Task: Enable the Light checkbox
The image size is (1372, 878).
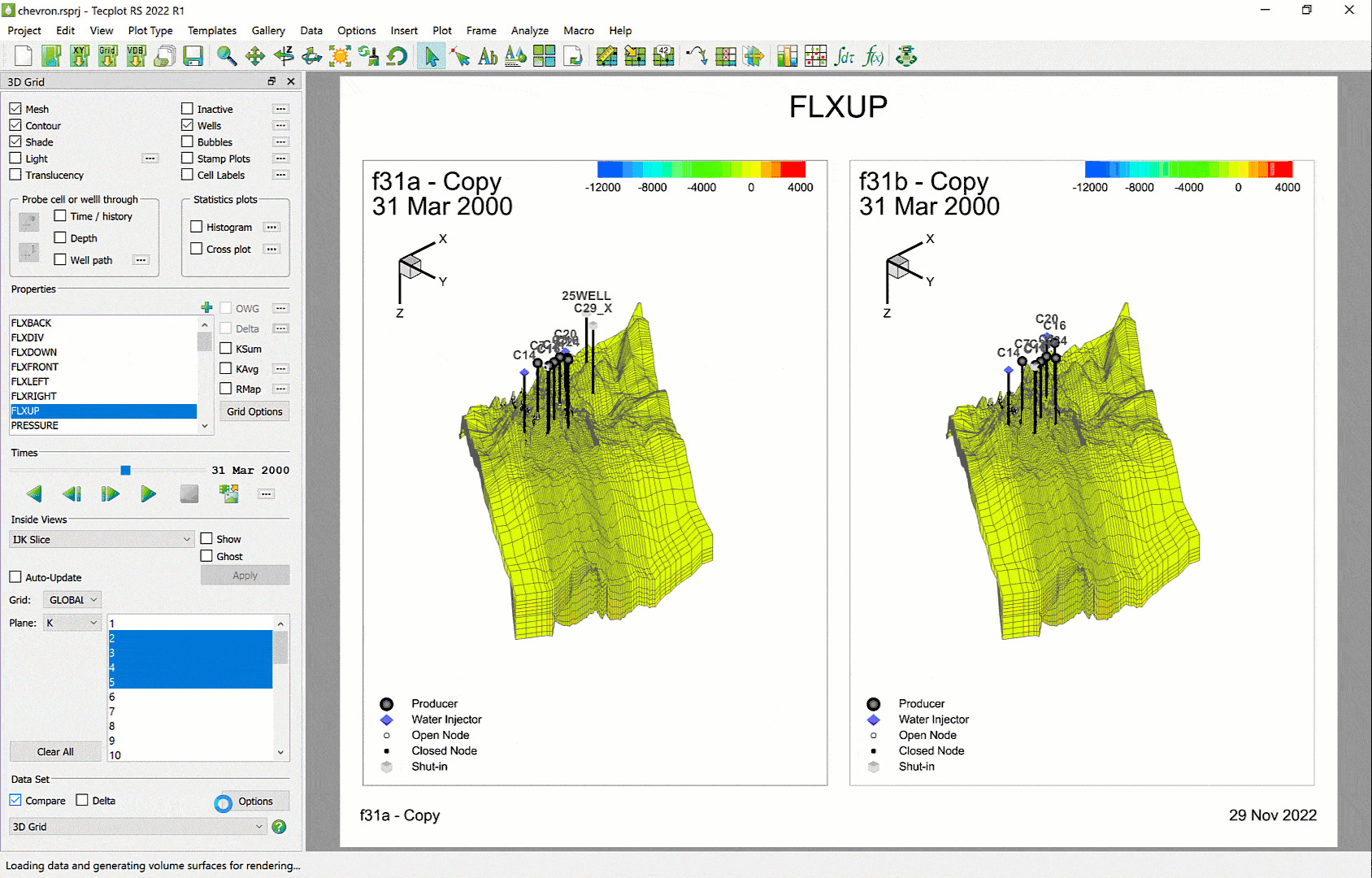Action: 15,159
